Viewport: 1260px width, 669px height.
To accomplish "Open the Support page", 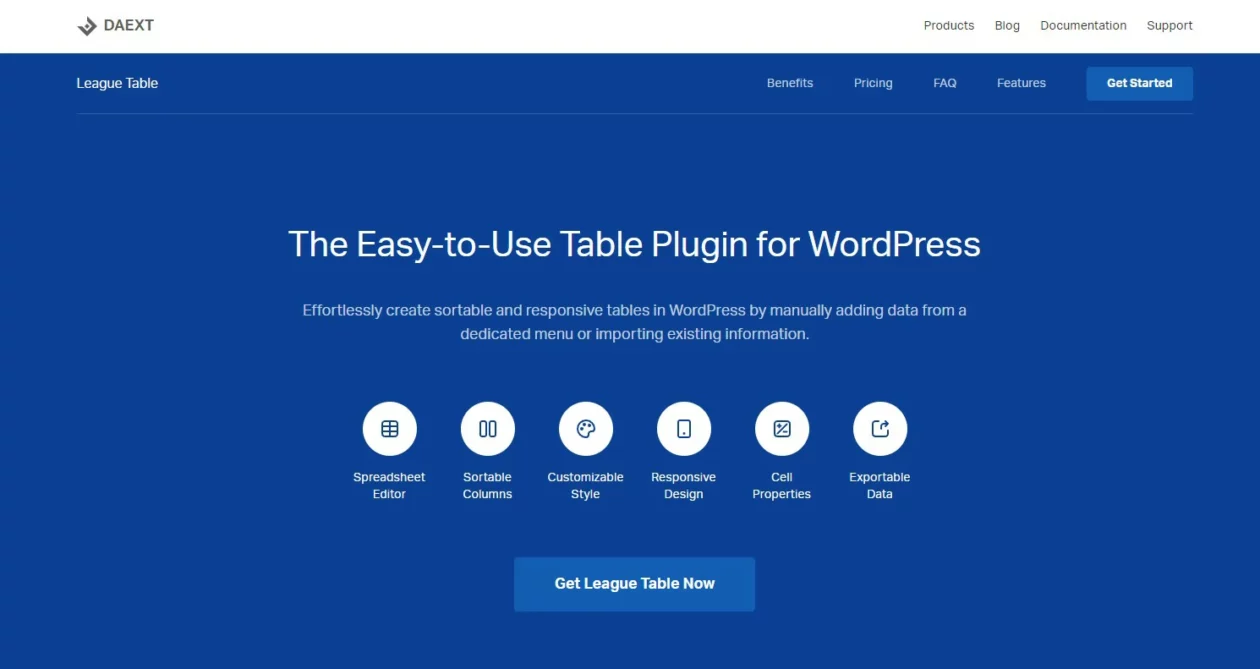I will point(1170,26).
